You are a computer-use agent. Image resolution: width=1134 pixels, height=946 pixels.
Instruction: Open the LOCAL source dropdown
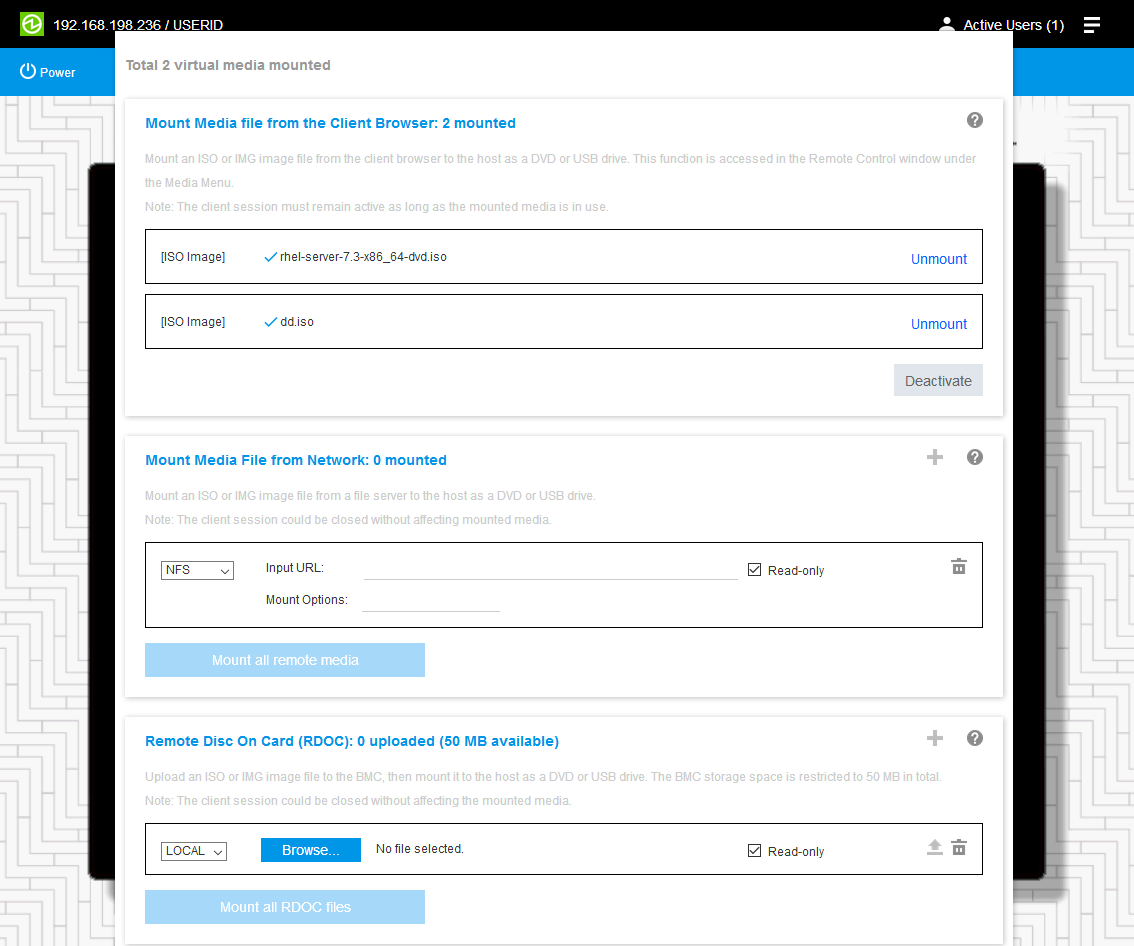click(x=194, y=851)
